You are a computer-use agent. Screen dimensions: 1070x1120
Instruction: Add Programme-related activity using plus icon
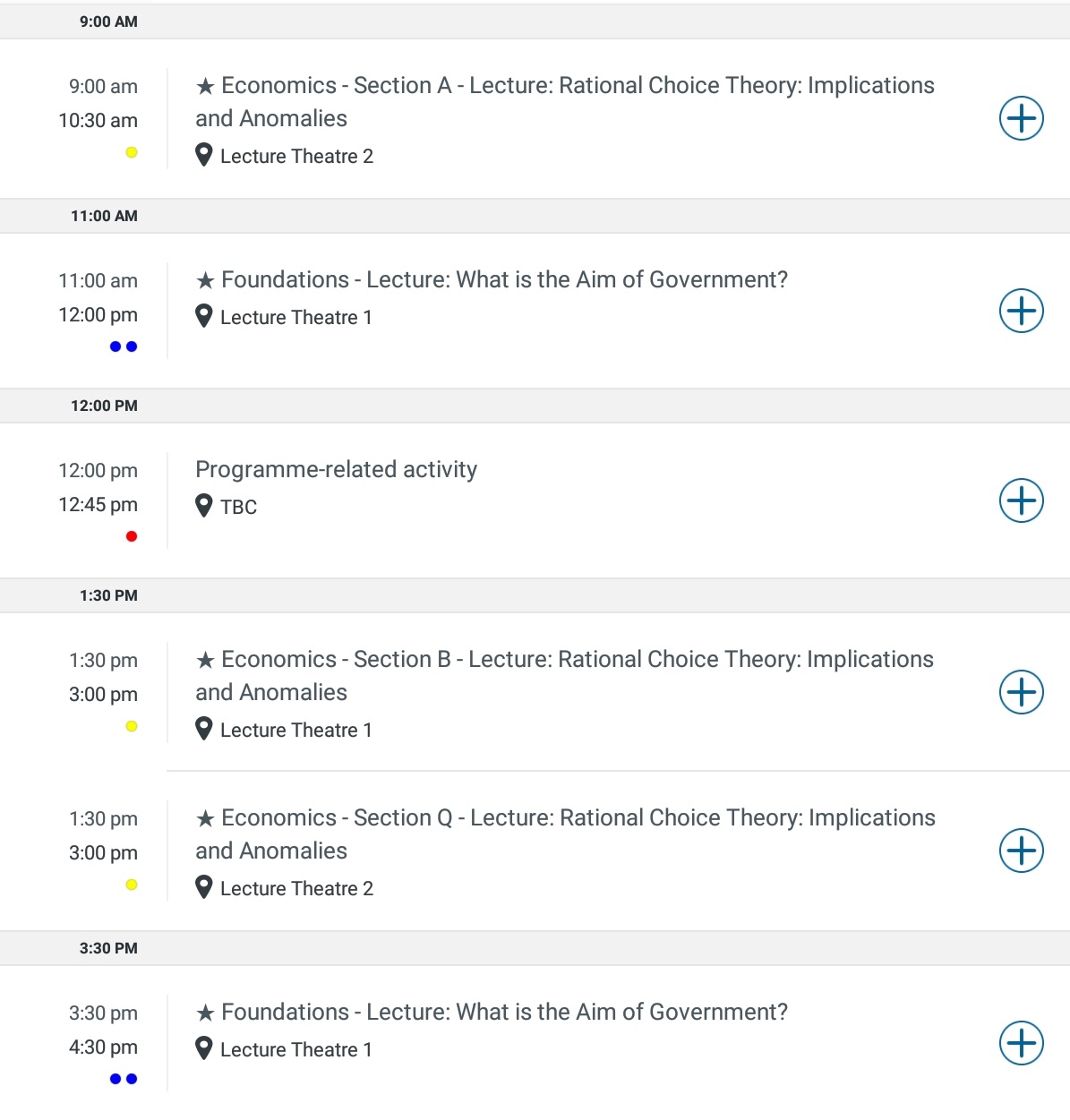click(x=1022, y=500)
